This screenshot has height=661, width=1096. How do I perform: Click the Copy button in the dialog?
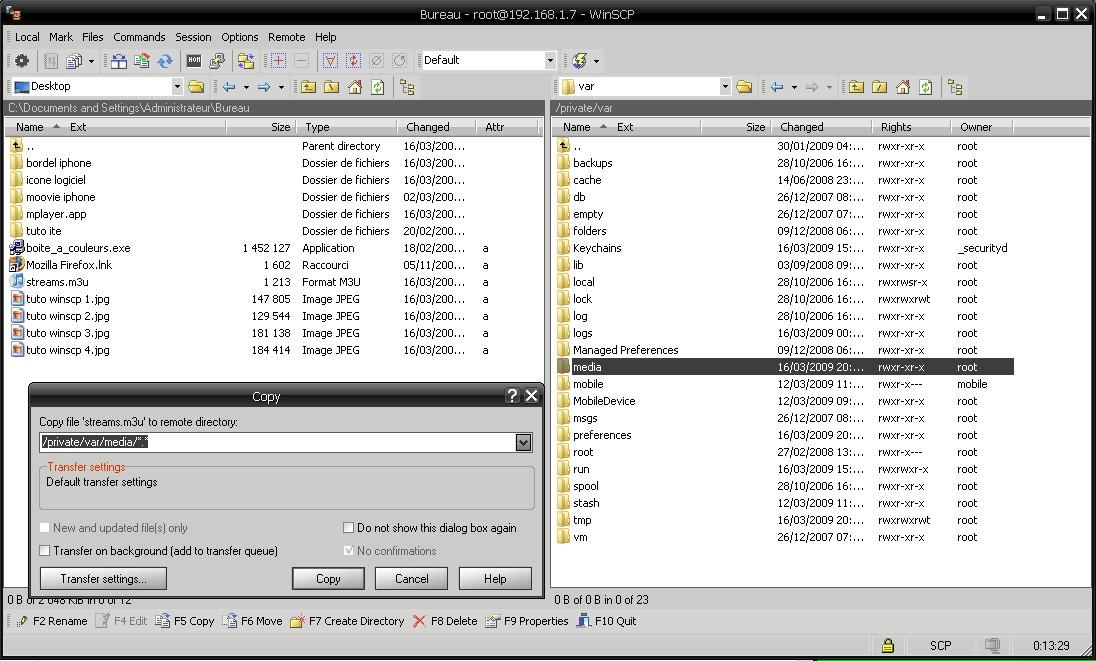(328, 578)
